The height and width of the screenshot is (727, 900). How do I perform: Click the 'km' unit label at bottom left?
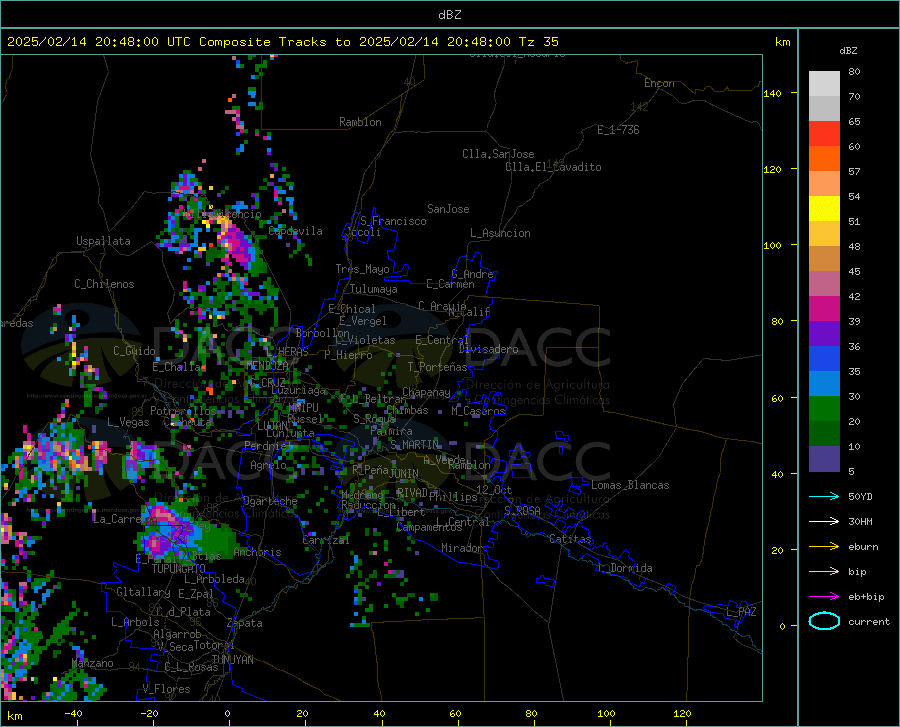(x=15, y=716)
